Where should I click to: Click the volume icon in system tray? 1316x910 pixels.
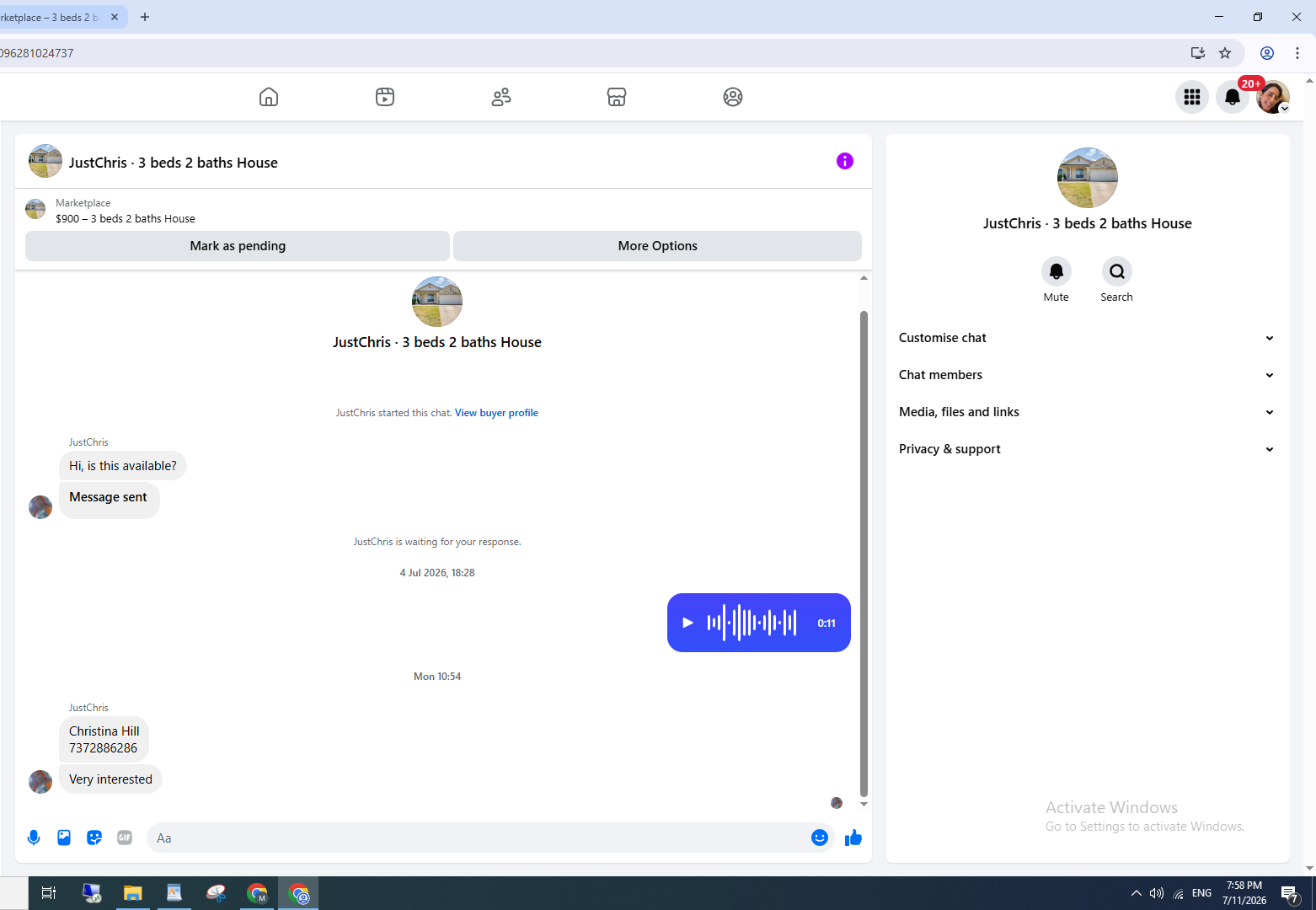pos(1157,893)
